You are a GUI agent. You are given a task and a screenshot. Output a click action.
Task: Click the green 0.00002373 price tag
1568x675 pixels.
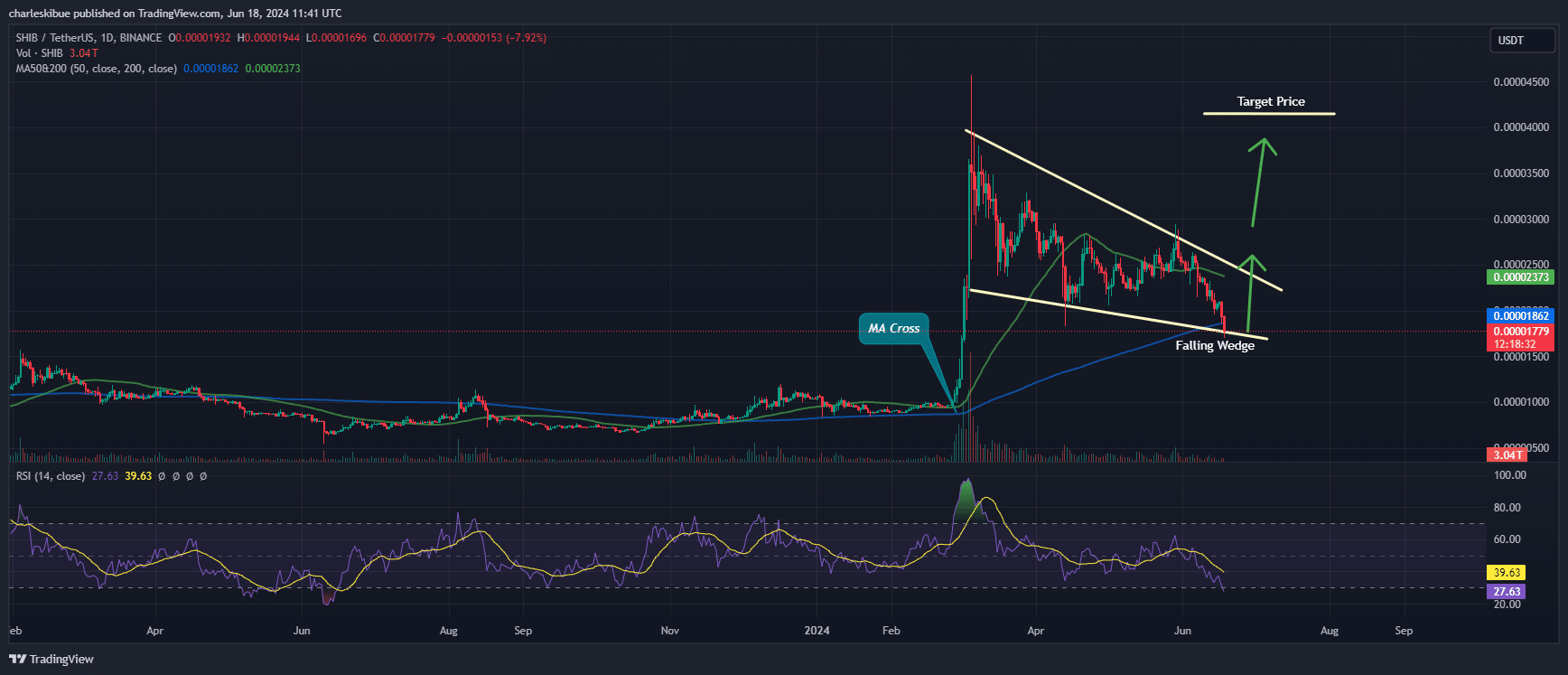click(1520, 277)
